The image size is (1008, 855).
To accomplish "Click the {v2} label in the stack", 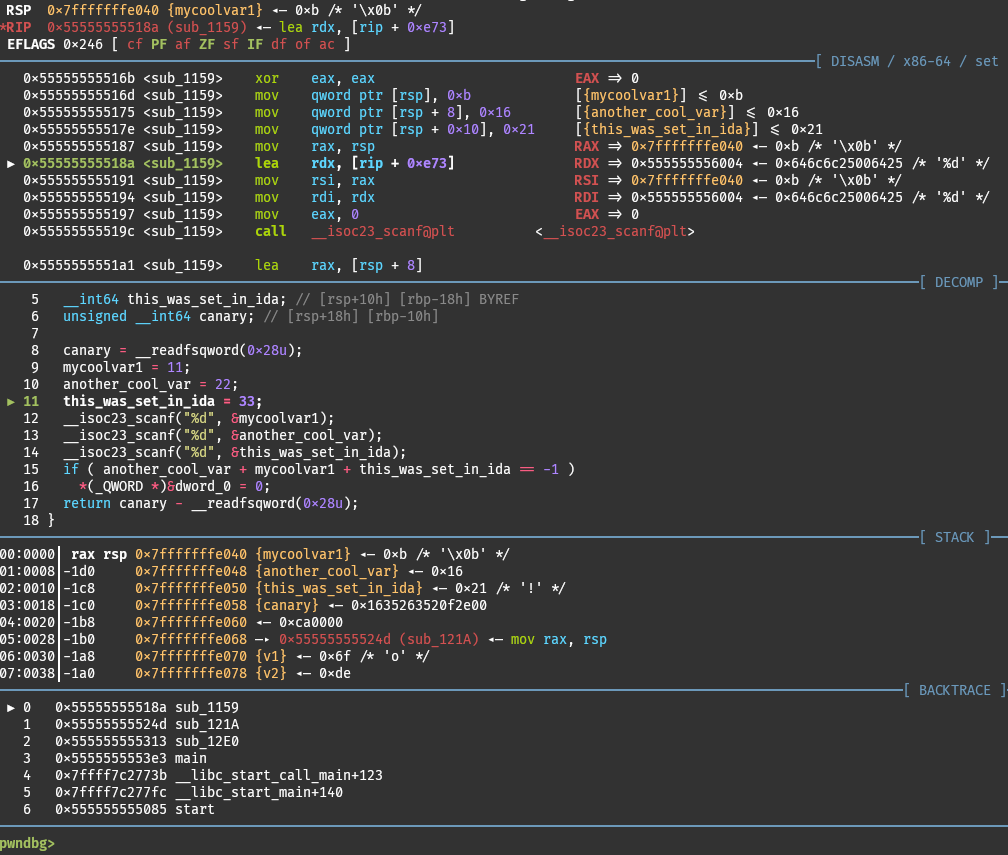I will (x=271, y=673).
